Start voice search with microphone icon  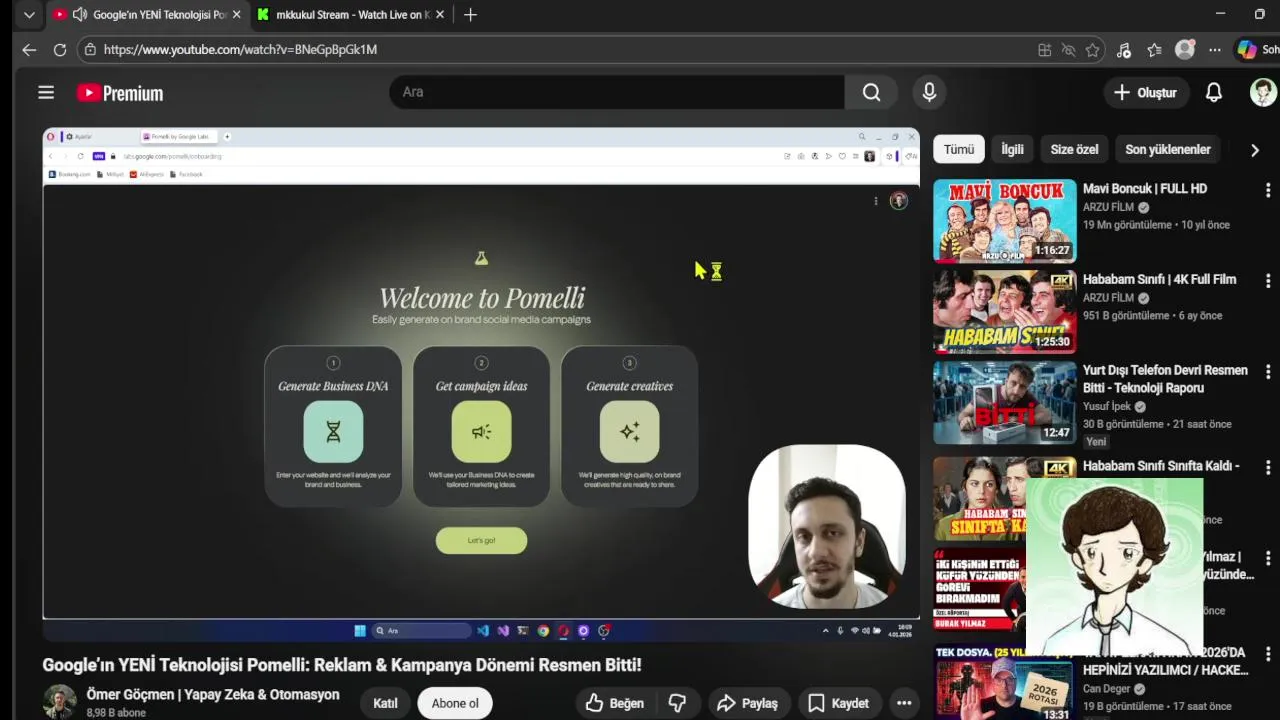click(929, 92)
